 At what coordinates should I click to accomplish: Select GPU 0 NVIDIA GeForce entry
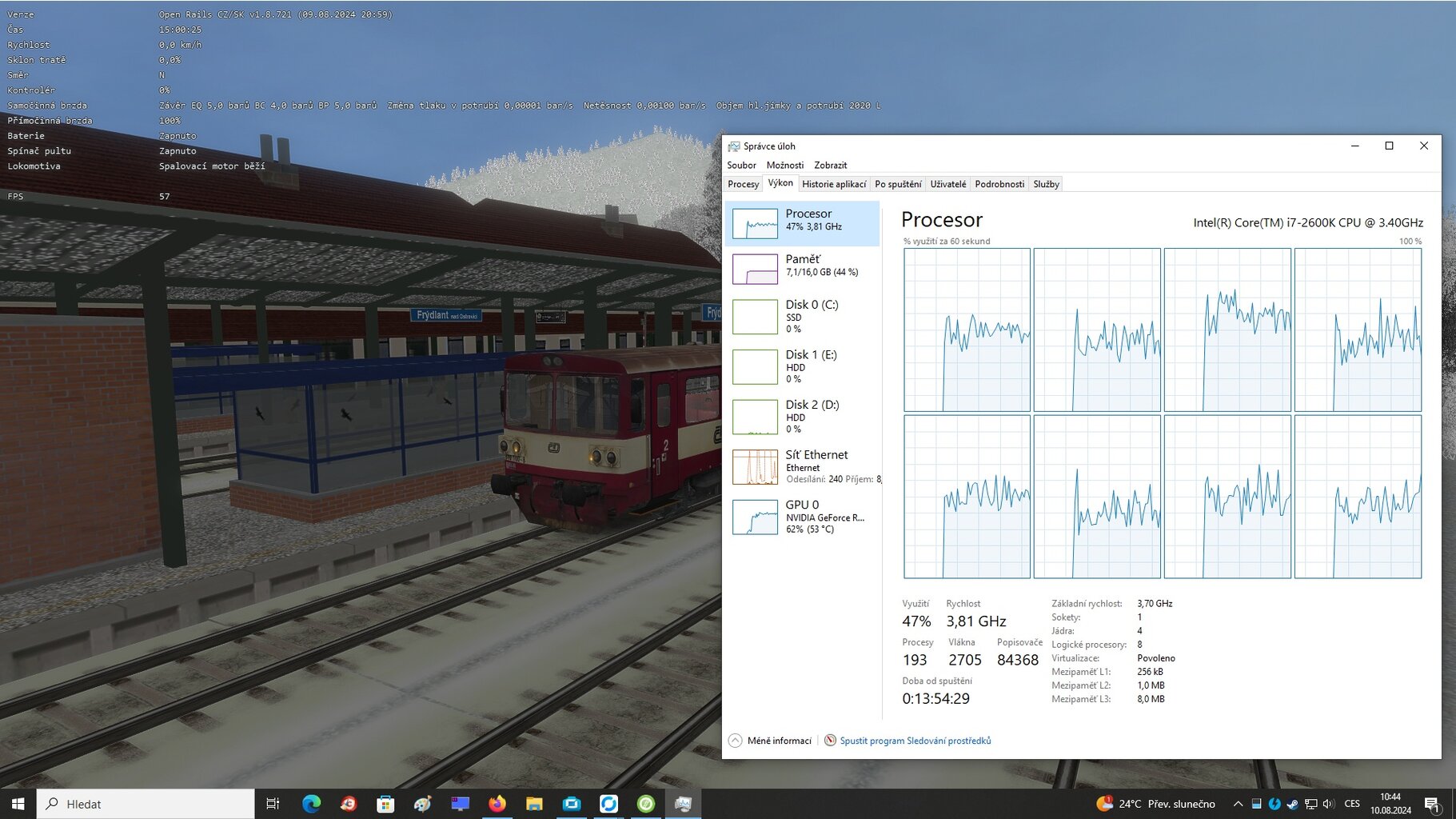click(x=803, y=517)
